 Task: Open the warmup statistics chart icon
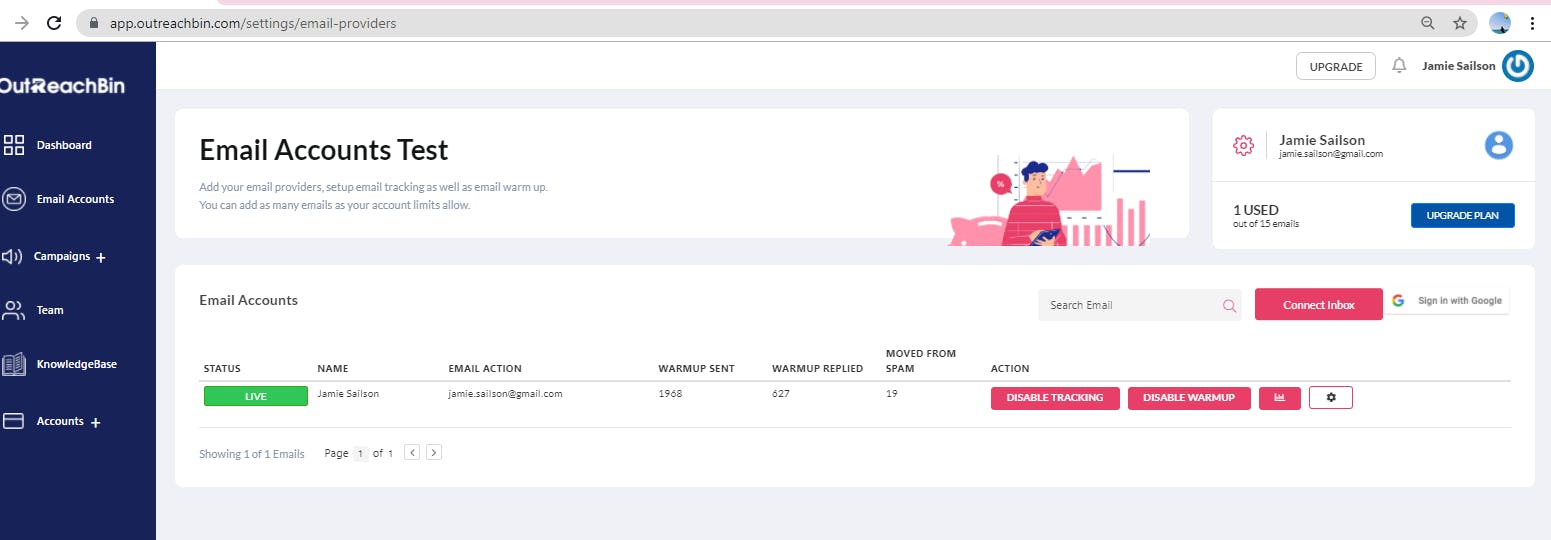[1279, 398]
